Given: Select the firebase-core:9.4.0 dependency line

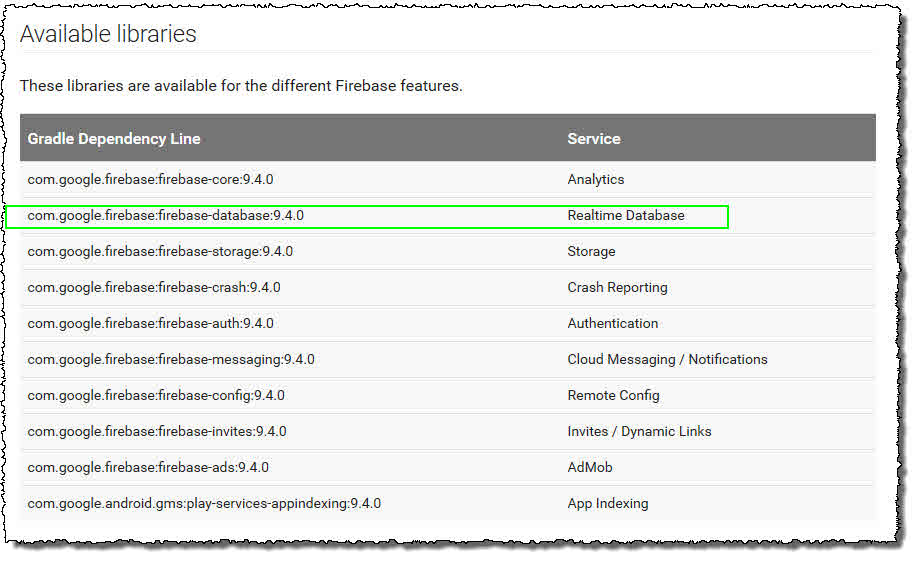Looking at the screenshot, I should (150, 180).
